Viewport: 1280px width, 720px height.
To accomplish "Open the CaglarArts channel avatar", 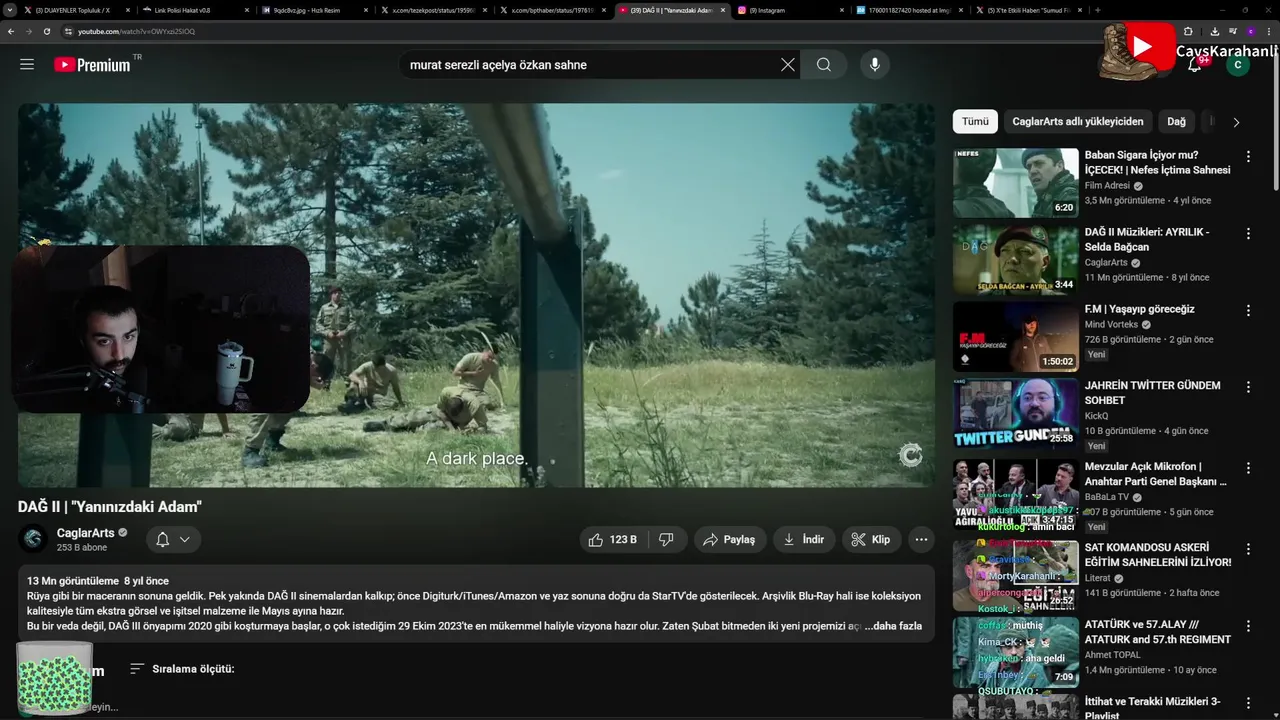I will [33, 539].
